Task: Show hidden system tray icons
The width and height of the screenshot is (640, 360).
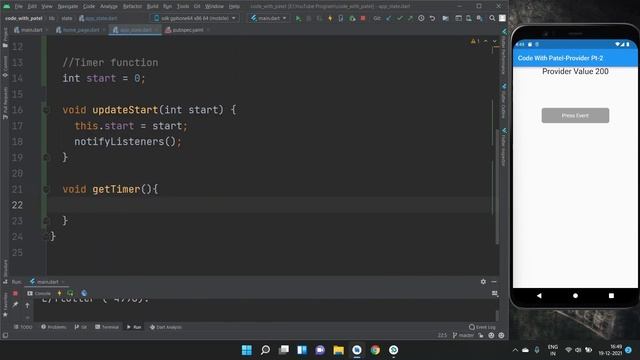Action: click(x=515, y=350)
